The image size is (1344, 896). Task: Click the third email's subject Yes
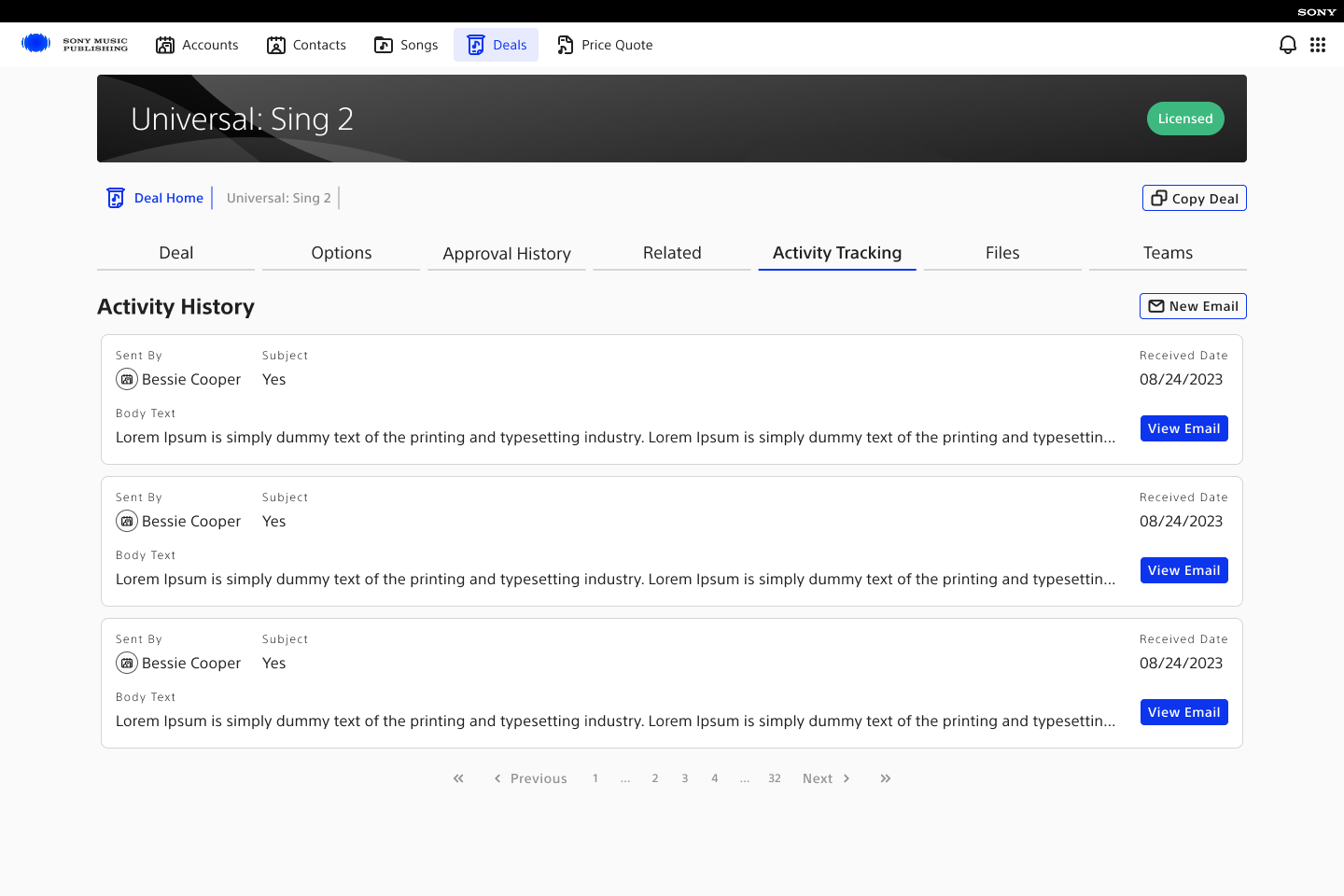pyautogui.click(x=273, y=663)
